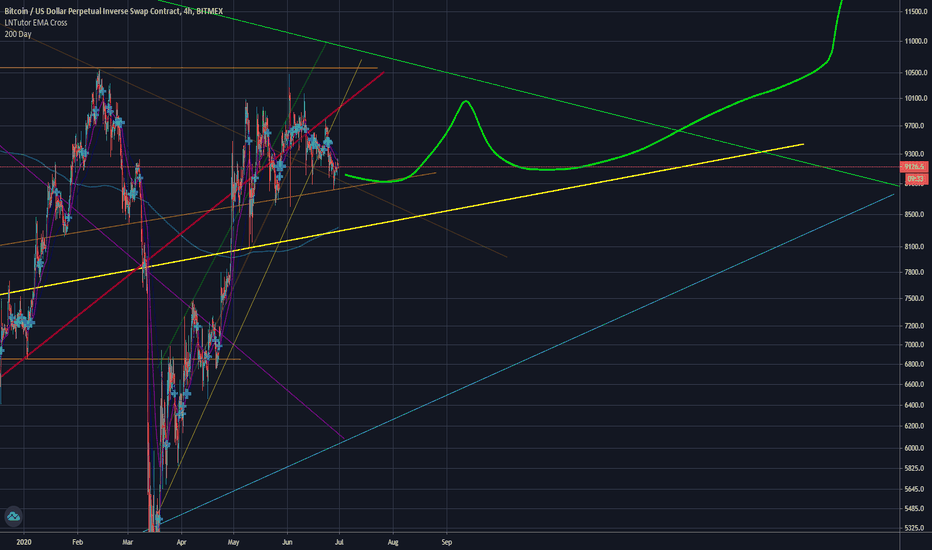Click the 09:33 candle countdown label

[x=916, y=178]
